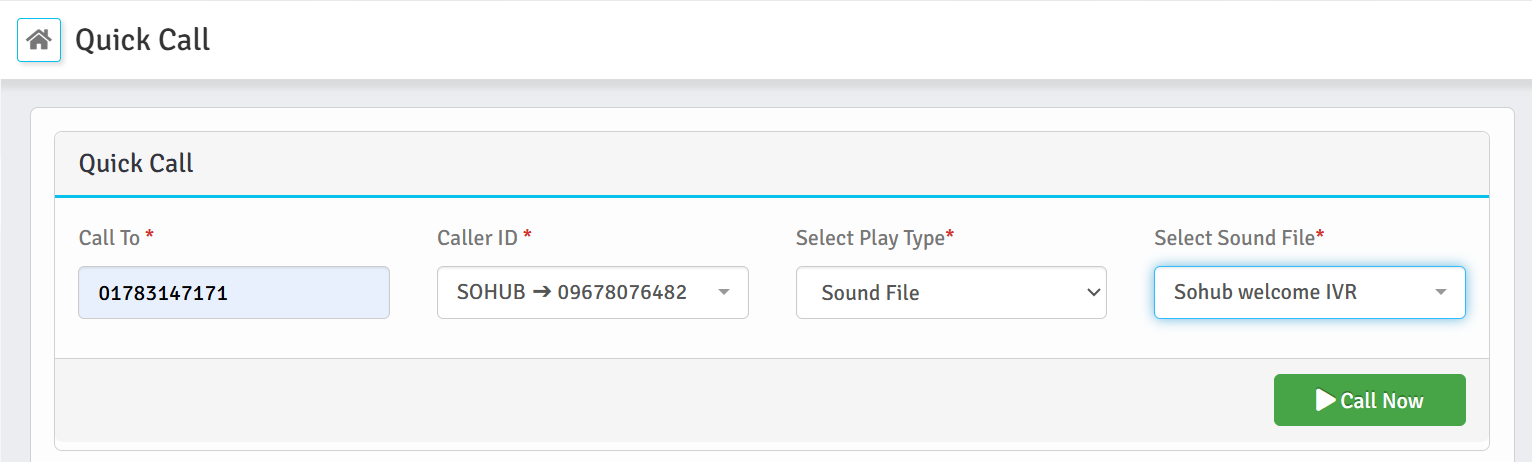Click the play triangle on Call Now
1532x462 pixels.
1325,400
